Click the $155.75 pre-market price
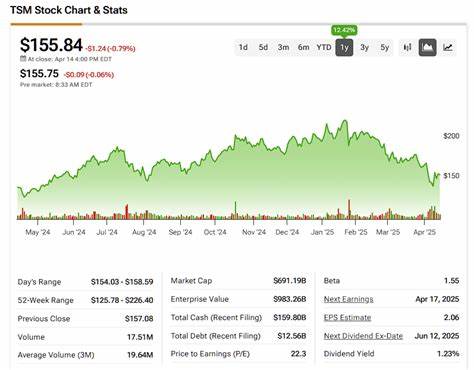474x370 pixels. (39, 73)
